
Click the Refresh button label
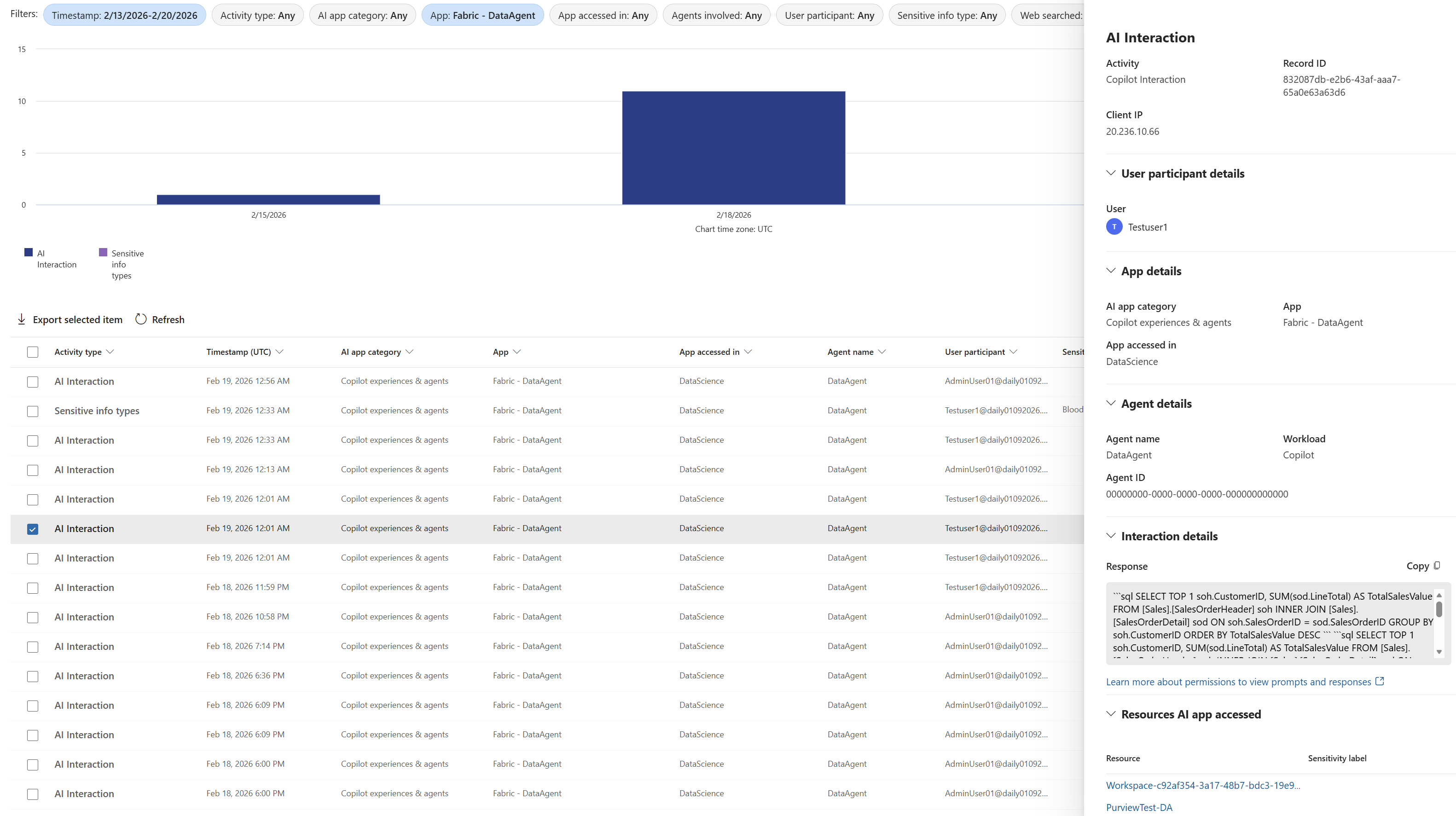point(168,319)
